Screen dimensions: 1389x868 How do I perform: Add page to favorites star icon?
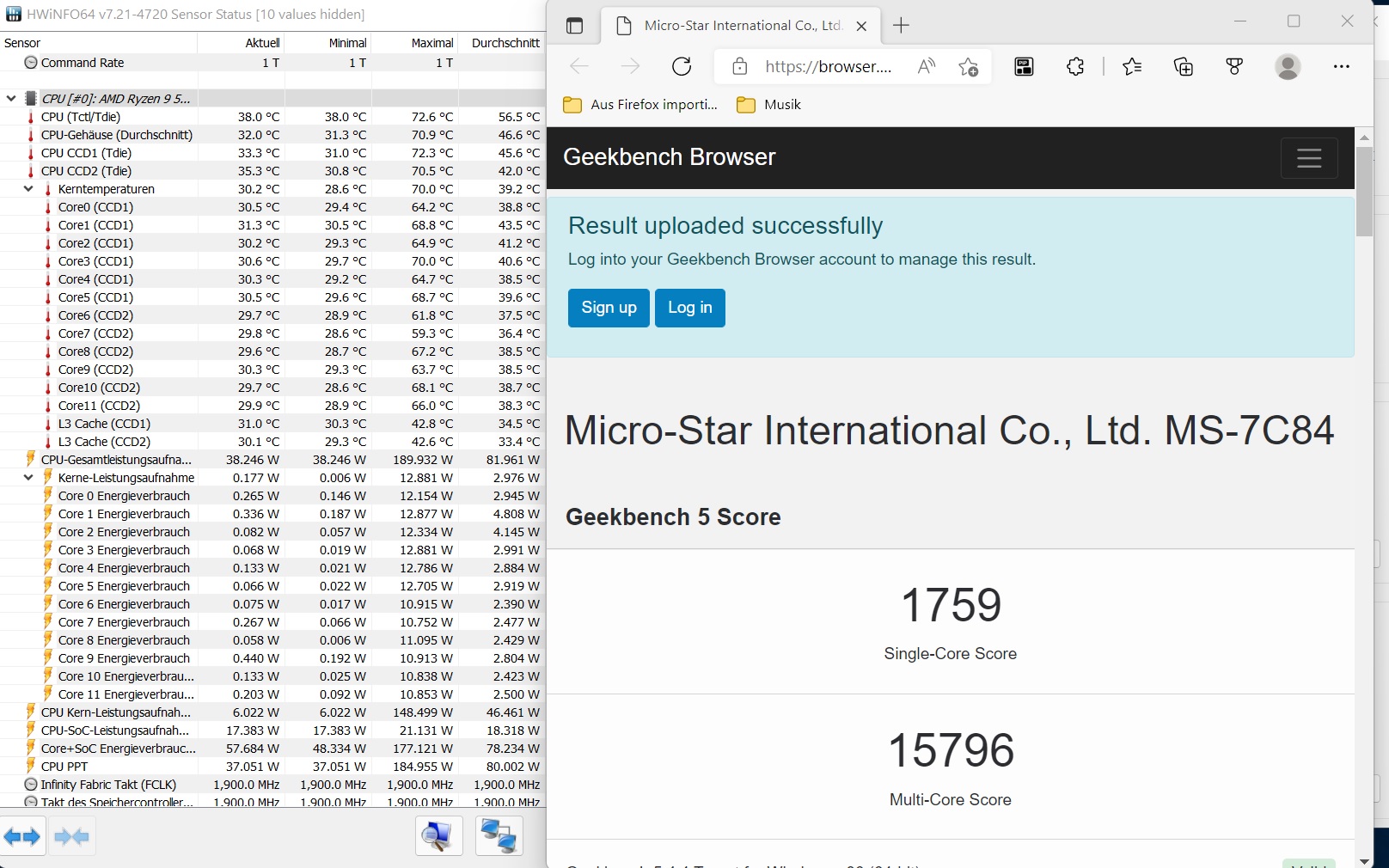pos(969,66)
